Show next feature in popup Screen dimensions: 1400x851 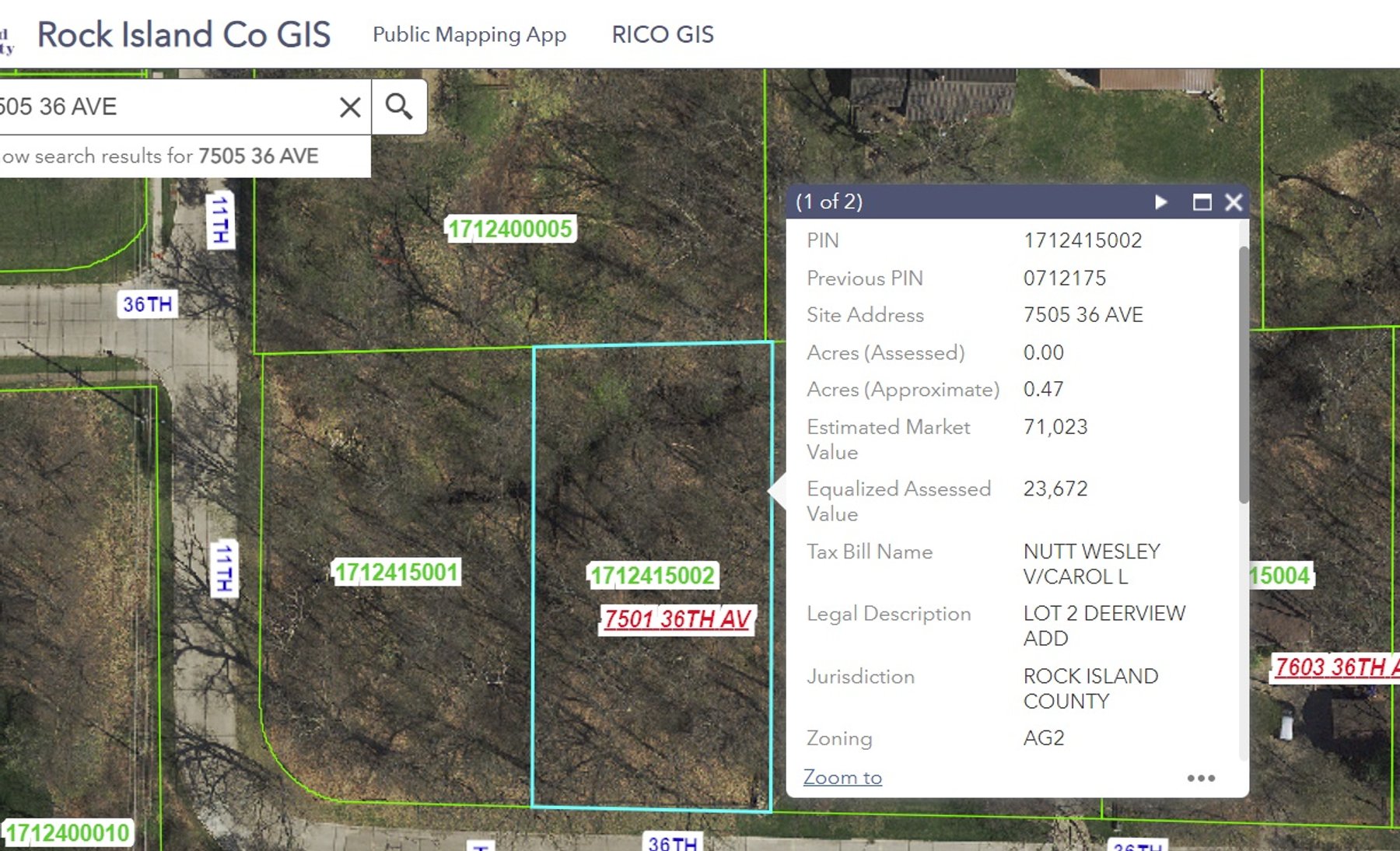point(1160,202)
